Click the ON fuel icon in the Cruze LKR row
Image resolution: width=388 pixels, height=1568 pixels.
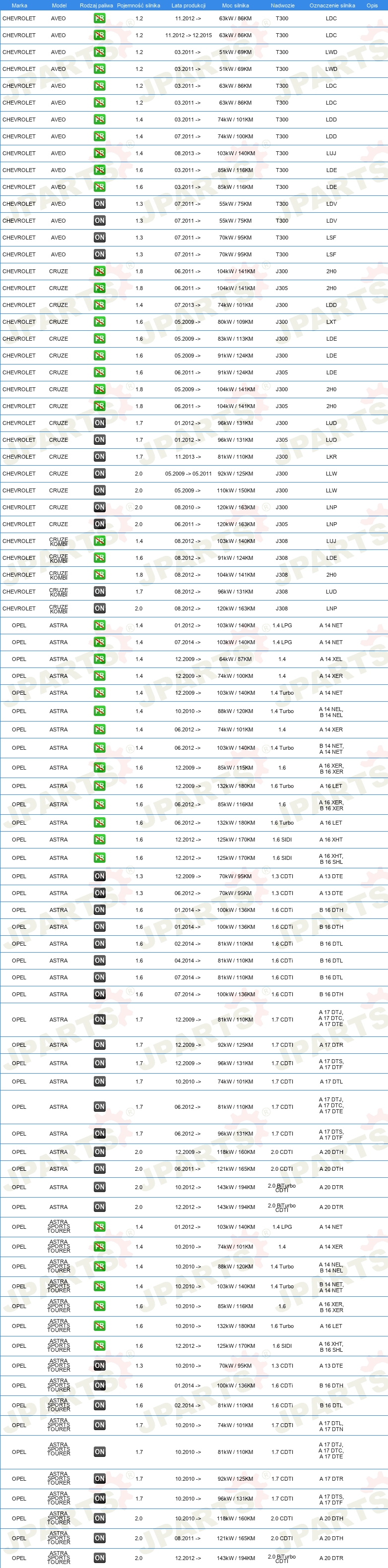coord(99,457)
